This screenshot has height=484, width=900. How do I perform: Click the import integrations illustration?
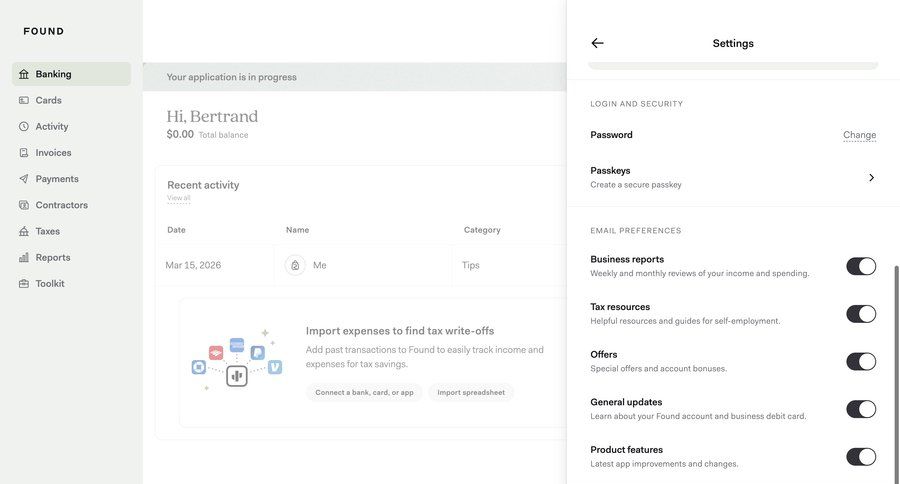click(236, 360)
